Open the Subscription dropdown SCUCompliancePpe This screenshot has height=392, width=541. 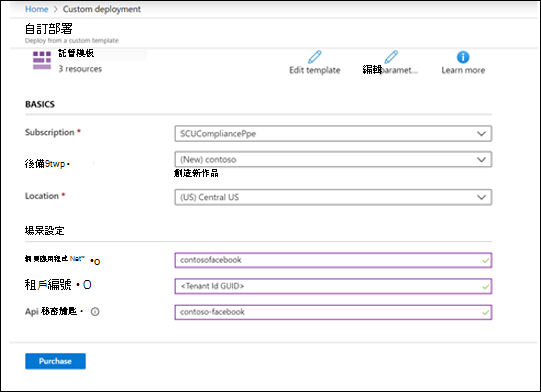click(333, 134)
